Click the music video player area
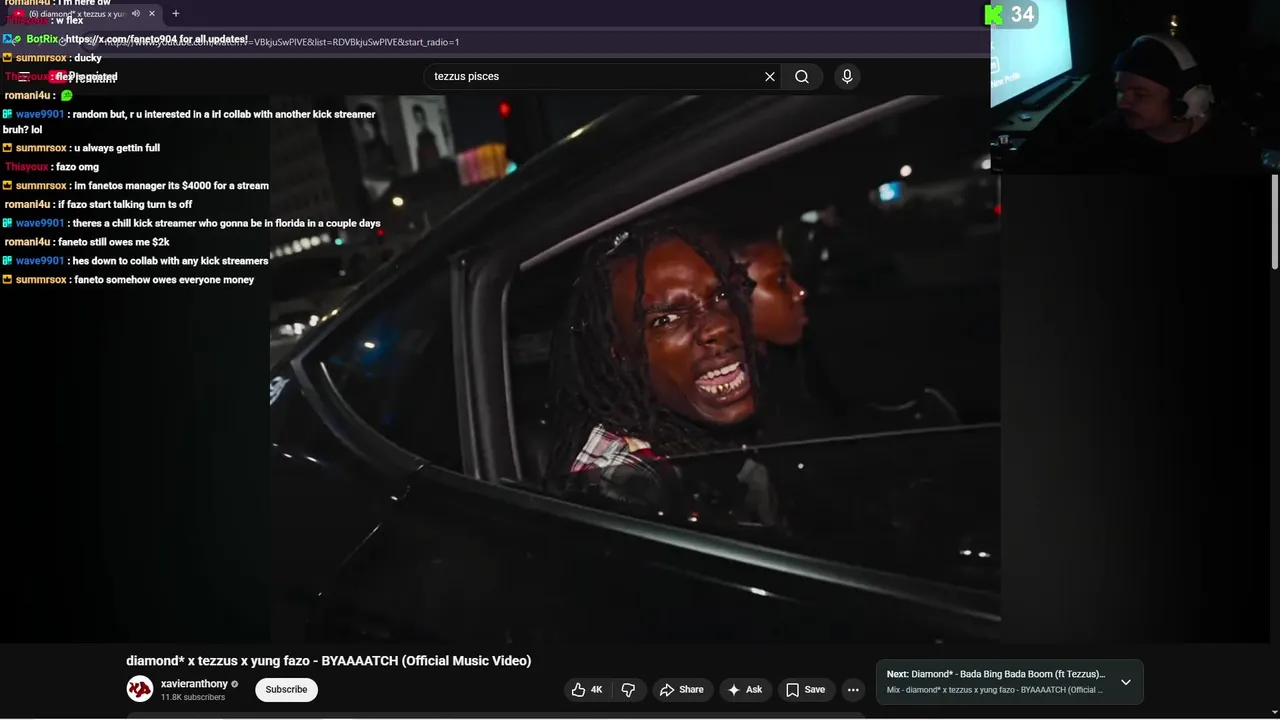This screenshot has height=720, width=1280. click(635, 368)
